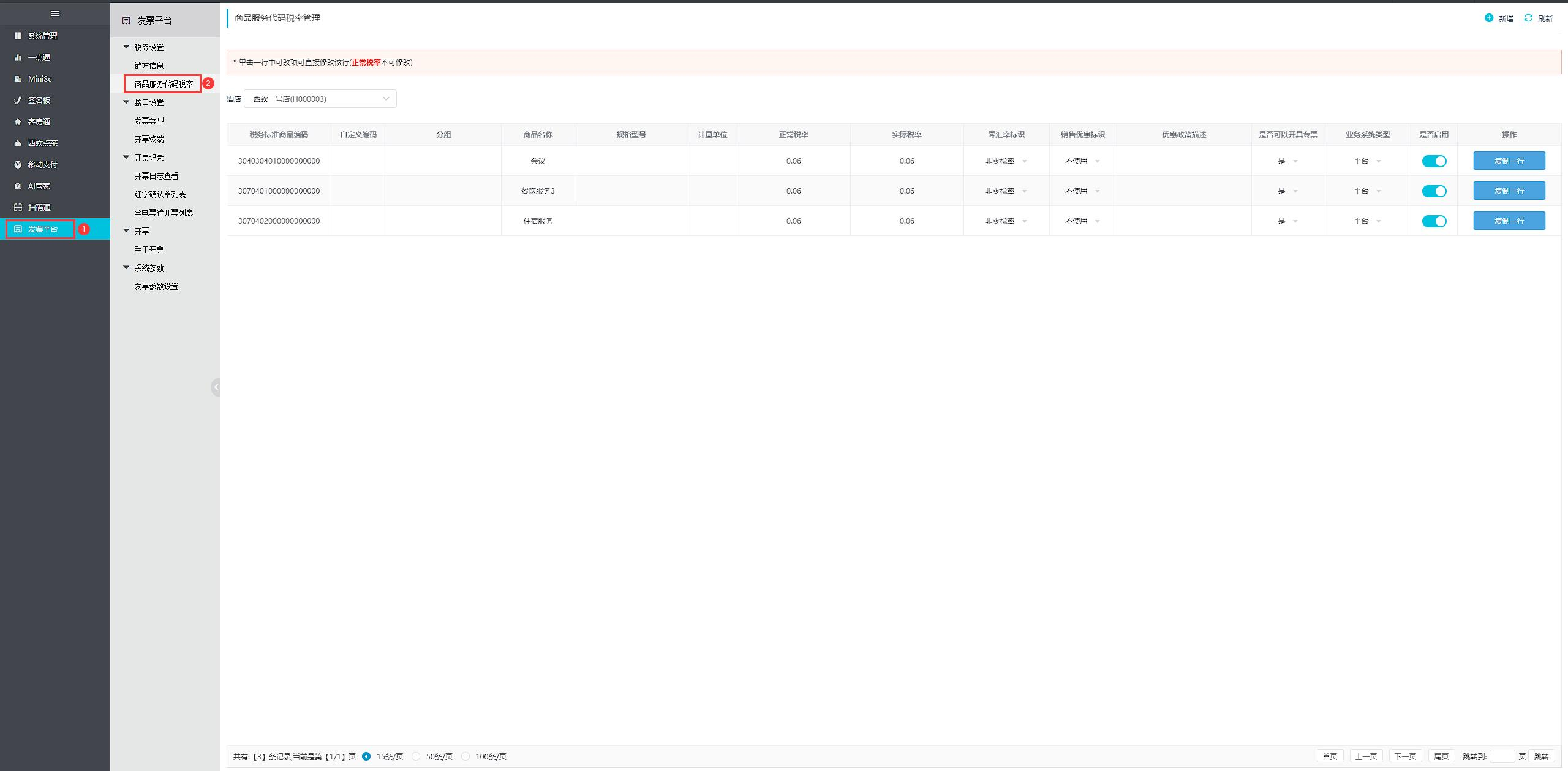Open 全电票待开票列表 submenu item
The height and width of the screenshot is (771, 1568).
click(164, 213)
